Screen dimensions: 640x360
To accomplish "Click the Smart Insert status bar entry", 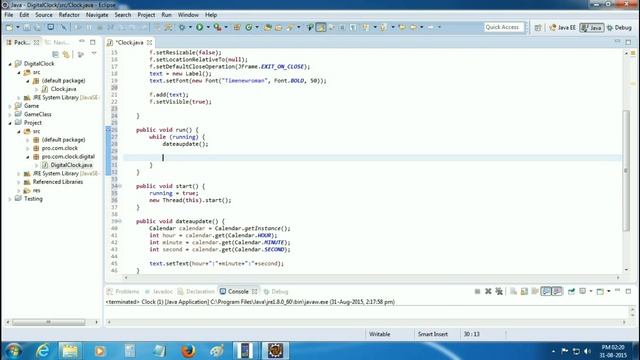I will click(433, 334).
